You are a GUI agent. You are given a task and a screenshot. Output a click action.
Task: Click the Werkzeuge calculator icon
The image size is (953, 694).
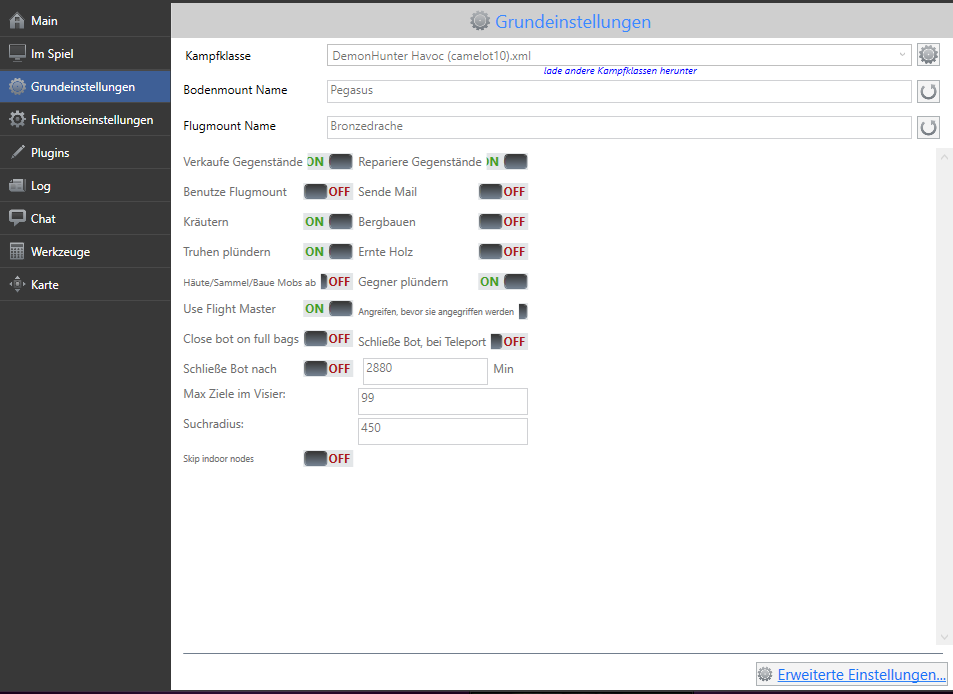17,252
